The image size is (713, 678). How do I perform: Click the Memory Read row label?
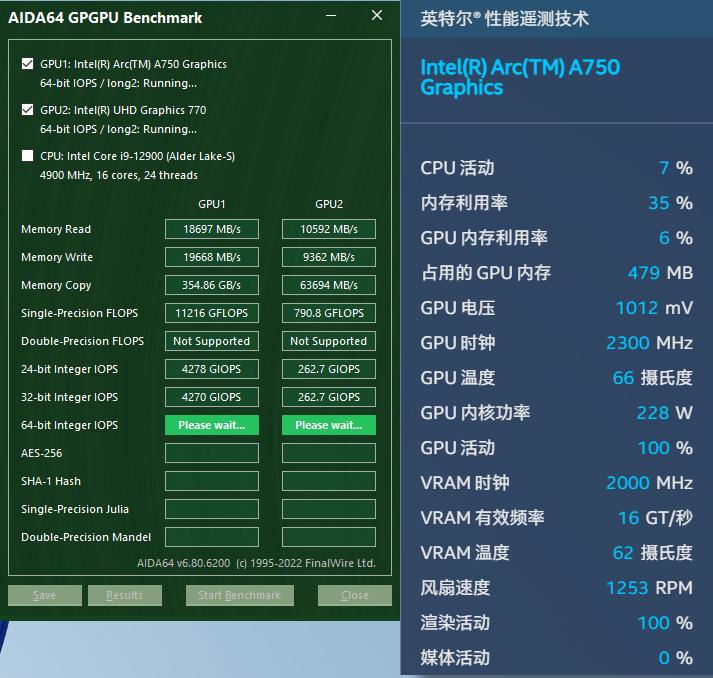(56, 229)
